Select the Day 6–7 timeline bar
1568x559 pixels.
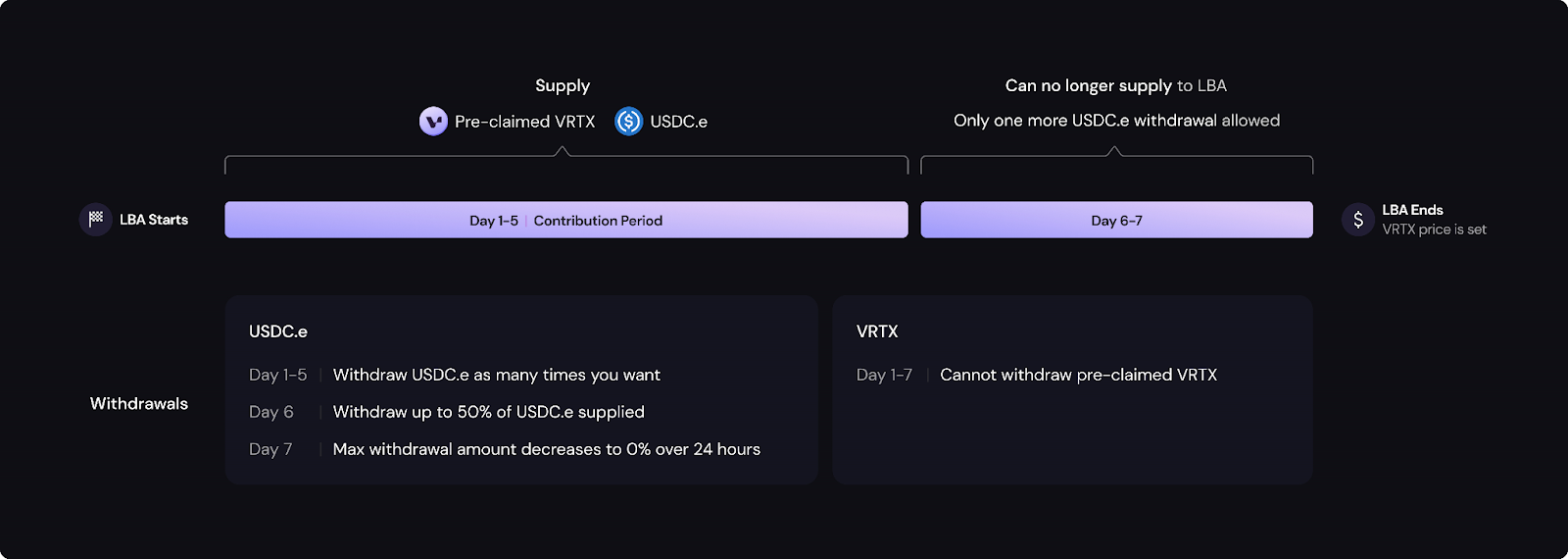click(x=1116, y=220)
